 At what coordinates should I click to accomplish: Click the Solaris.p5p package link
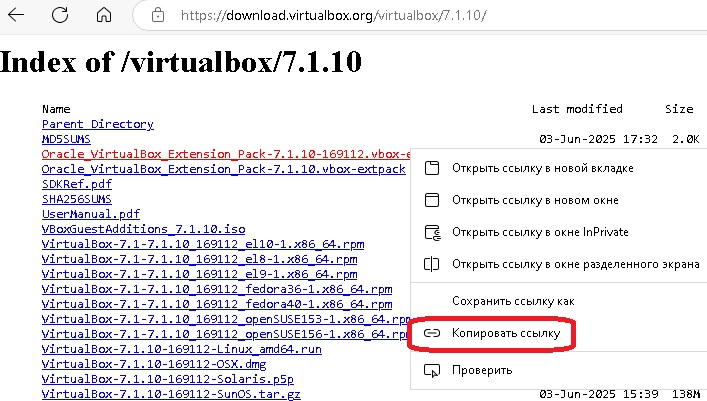167,378
